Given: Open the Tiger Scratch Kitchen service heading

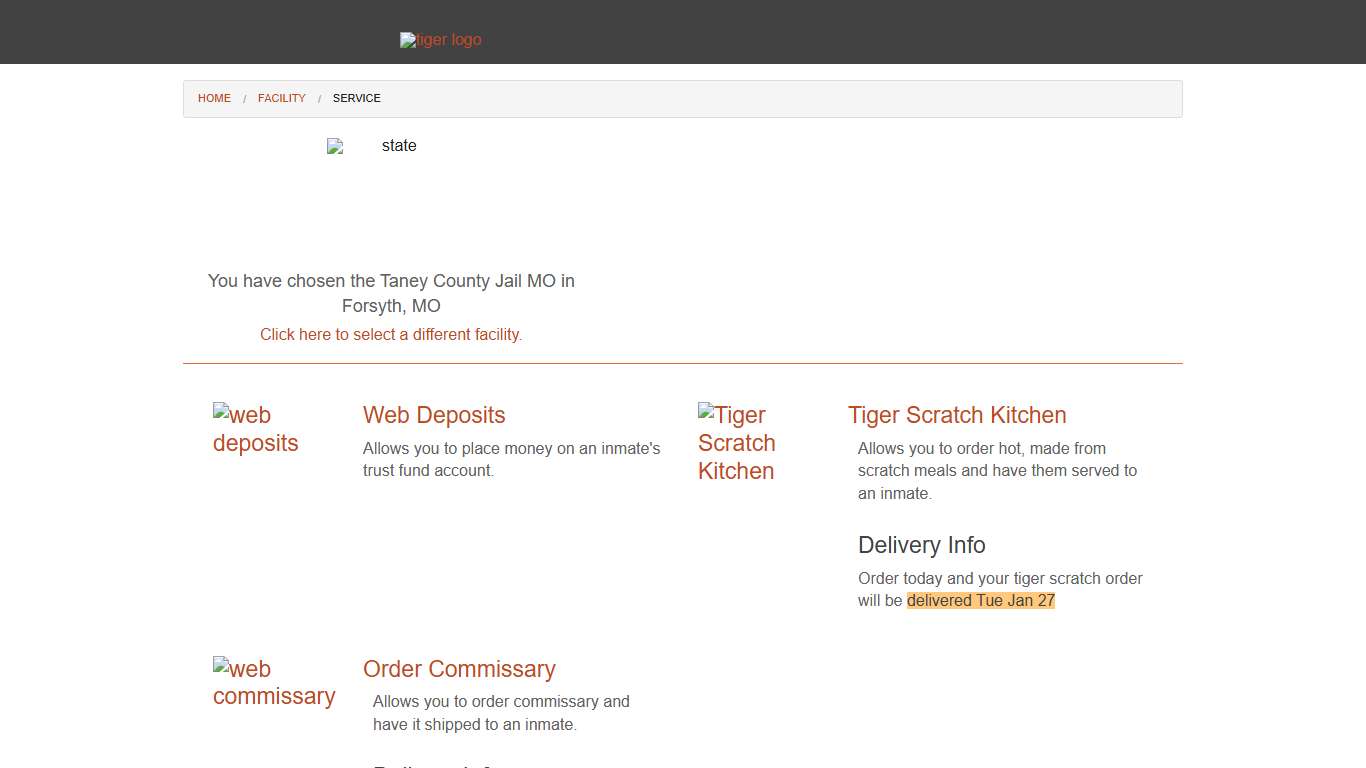Looking at the screenshot, I should tap(956, 415).
